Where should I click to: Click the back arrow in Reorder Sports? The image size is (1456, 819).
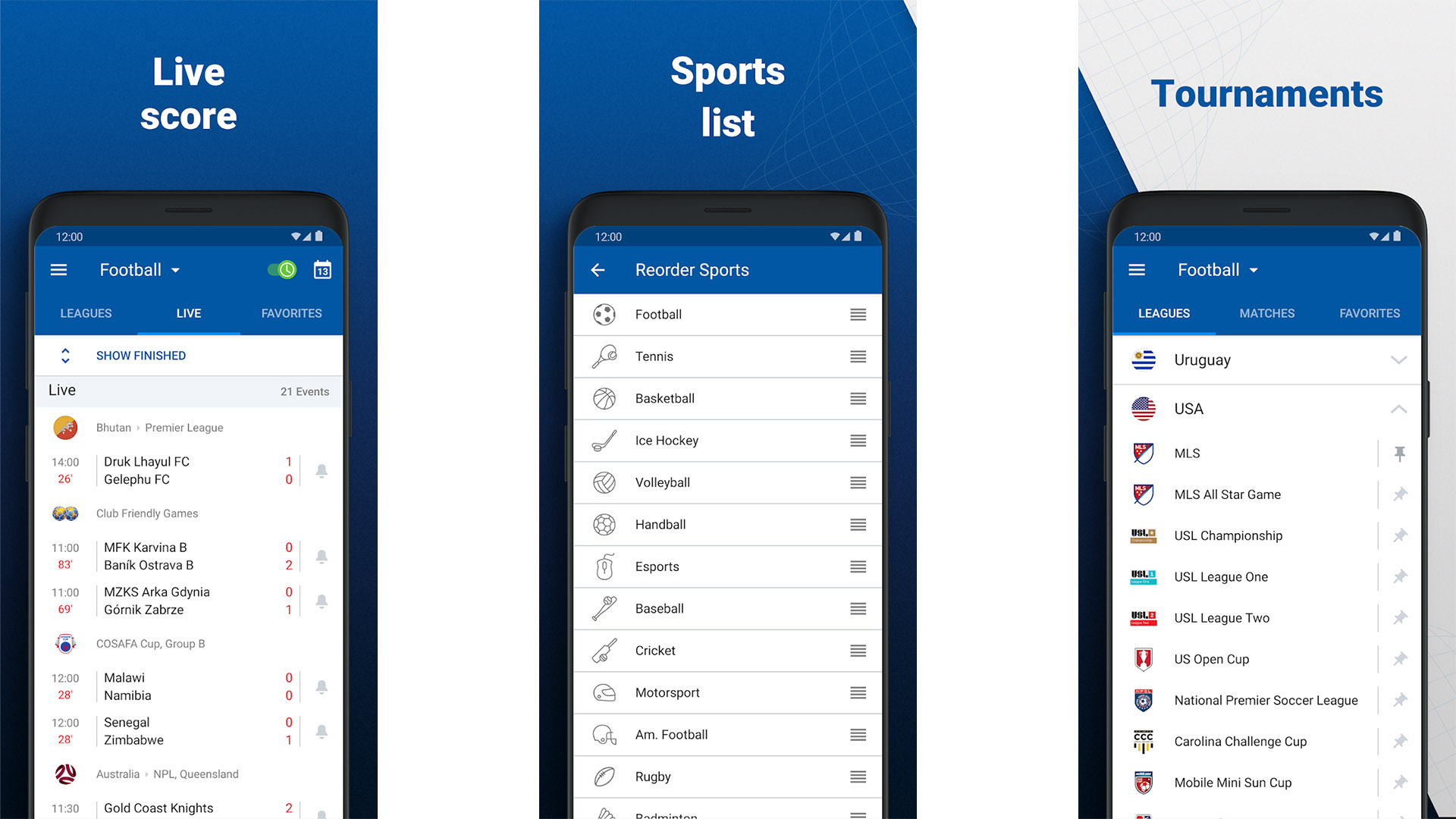(600, 270)
